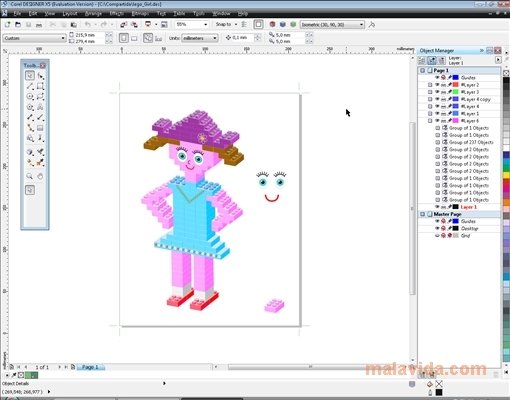Select landscape page orientation icon

click(x=134, y=38)
